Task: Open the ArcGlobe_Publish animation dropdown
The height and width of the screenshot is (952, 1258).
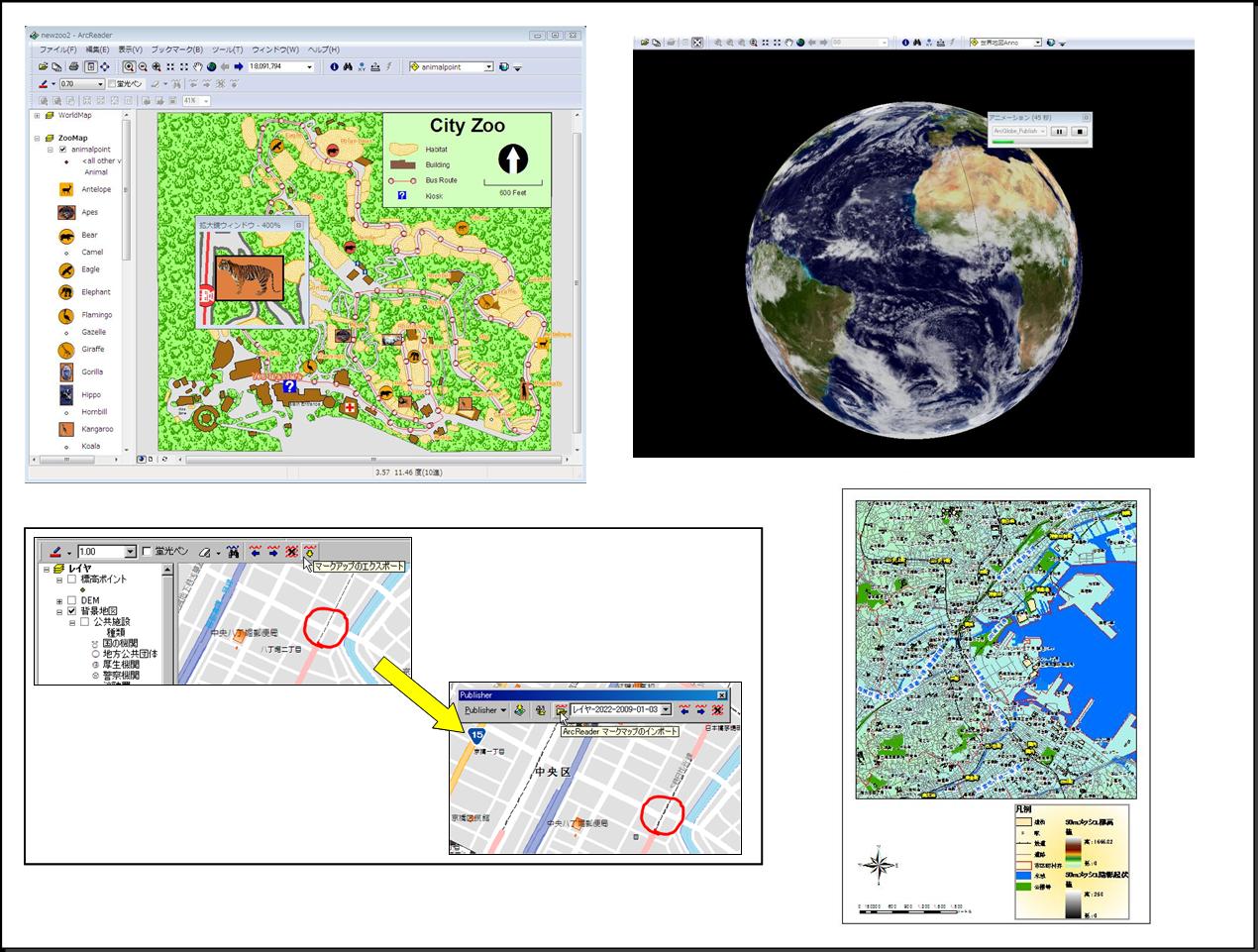Action: (x=1042, y=131)
